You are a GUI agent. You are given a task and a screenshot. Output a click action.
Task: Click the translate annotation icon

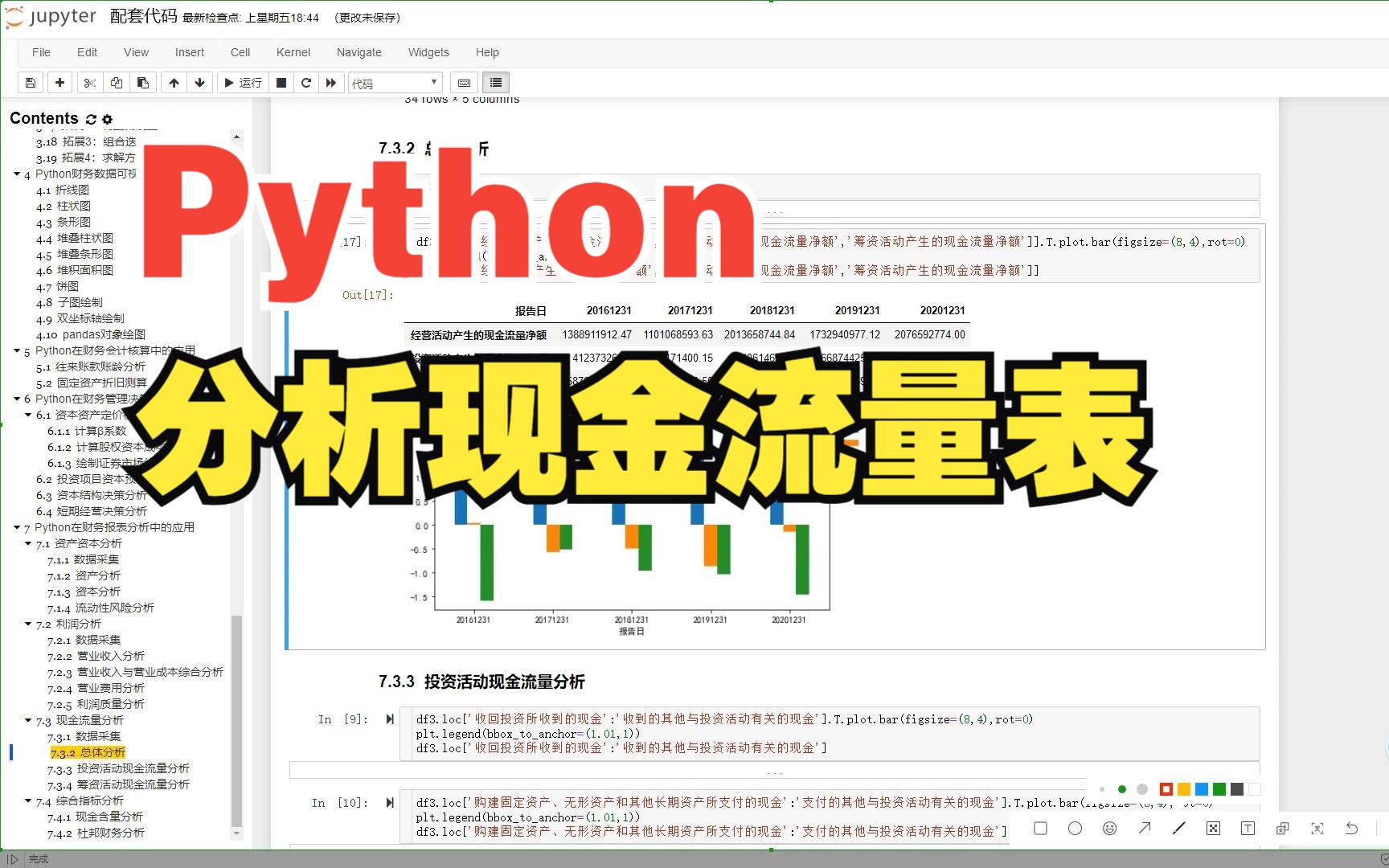click(x=1282, y=828)
